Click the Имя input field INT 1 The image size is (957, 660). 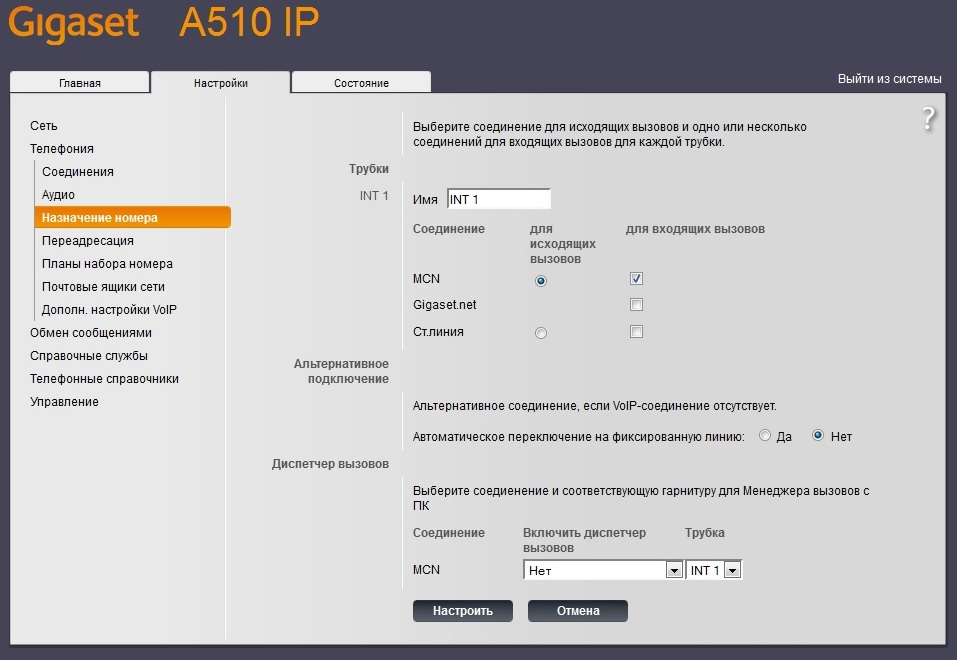(499, 199)
